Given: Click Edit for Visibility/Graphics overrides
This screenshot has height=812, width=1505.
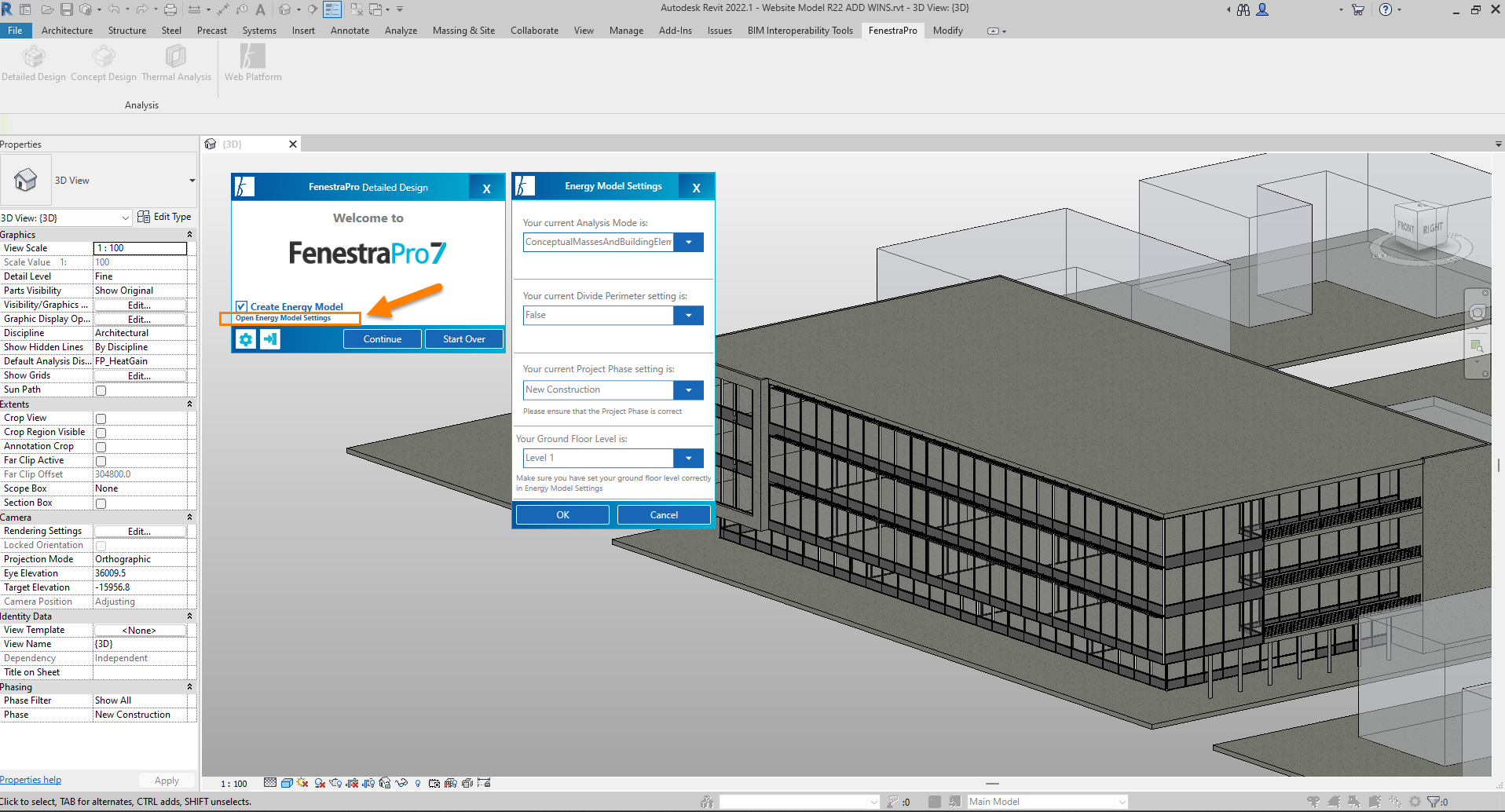Looking at the screenshot, I should (140, 305).
